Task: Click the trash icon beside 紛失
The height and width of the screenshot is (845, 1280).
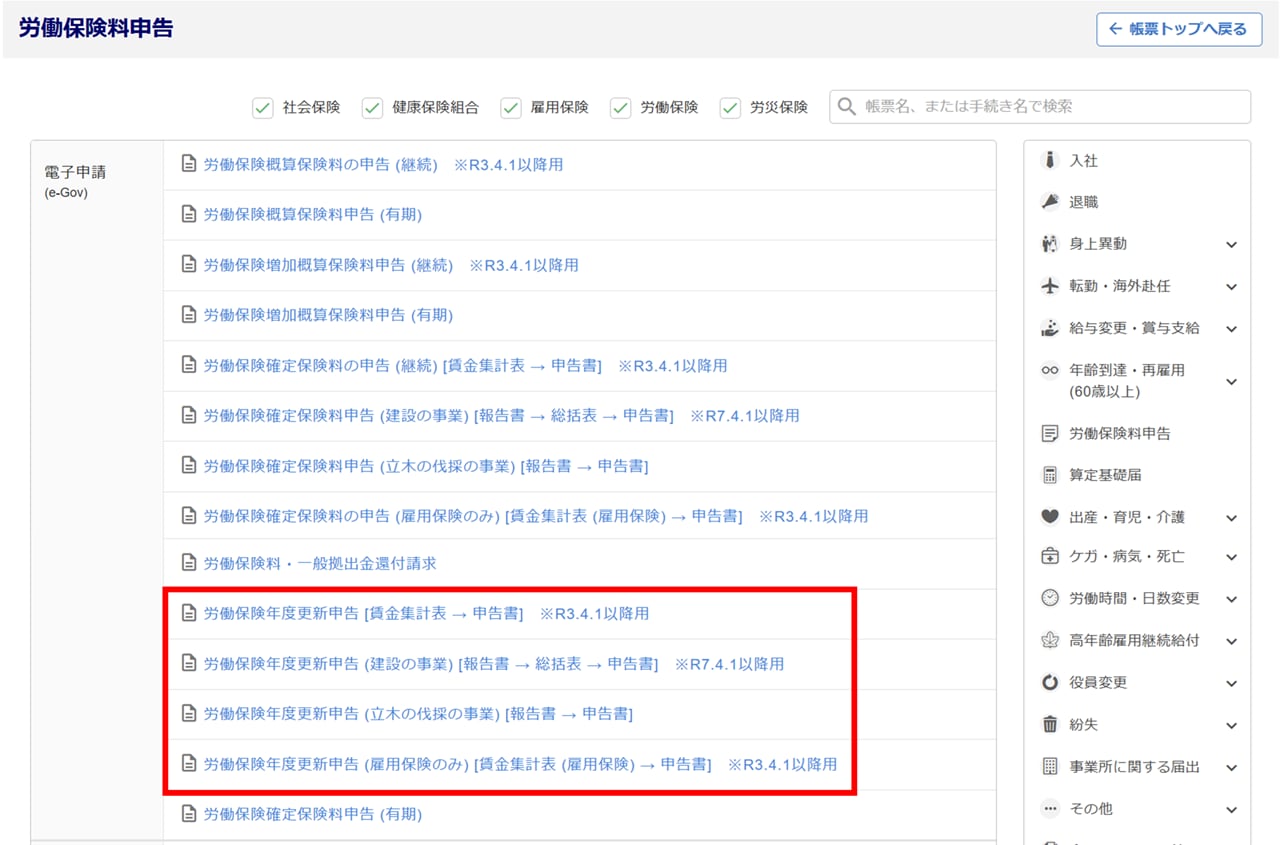Action: pos(1049,724)
